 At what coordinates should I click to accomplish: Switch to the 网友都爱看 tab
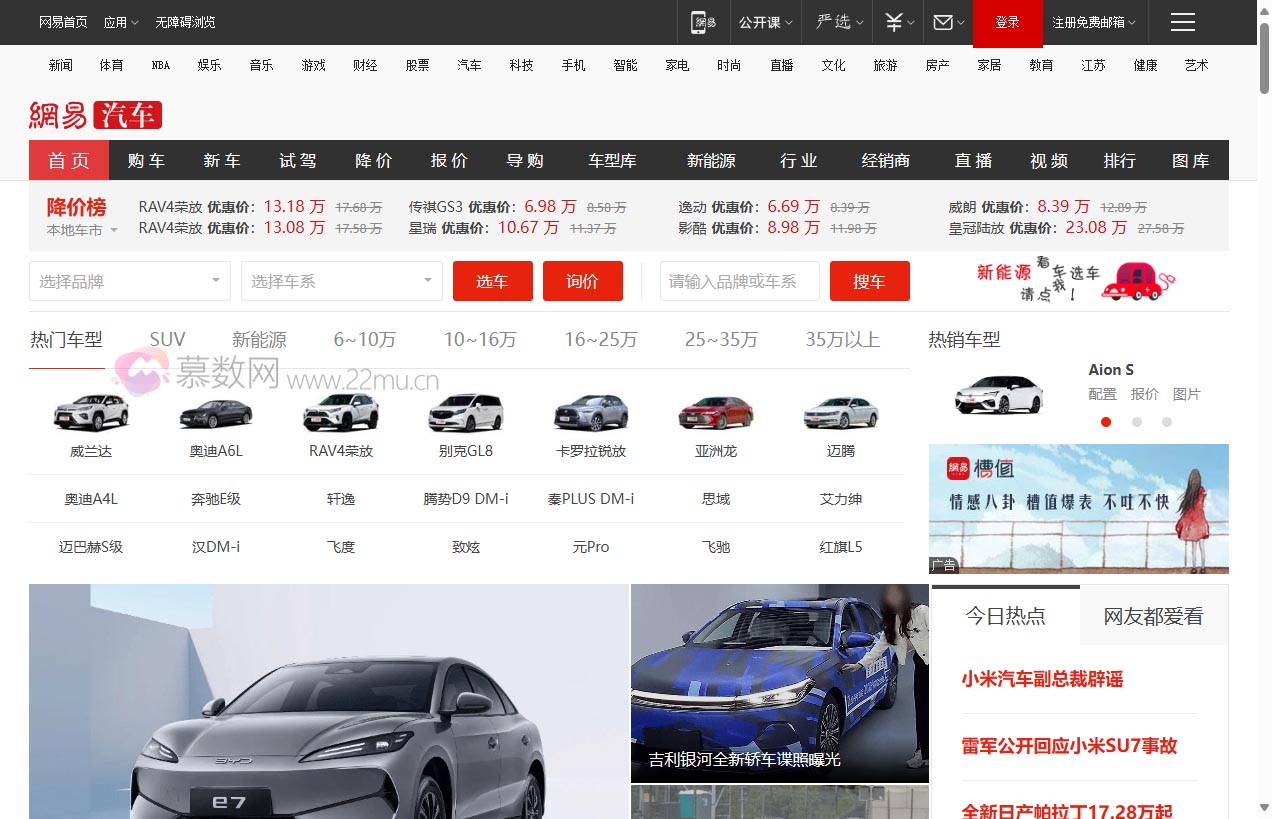point(1155,616)
